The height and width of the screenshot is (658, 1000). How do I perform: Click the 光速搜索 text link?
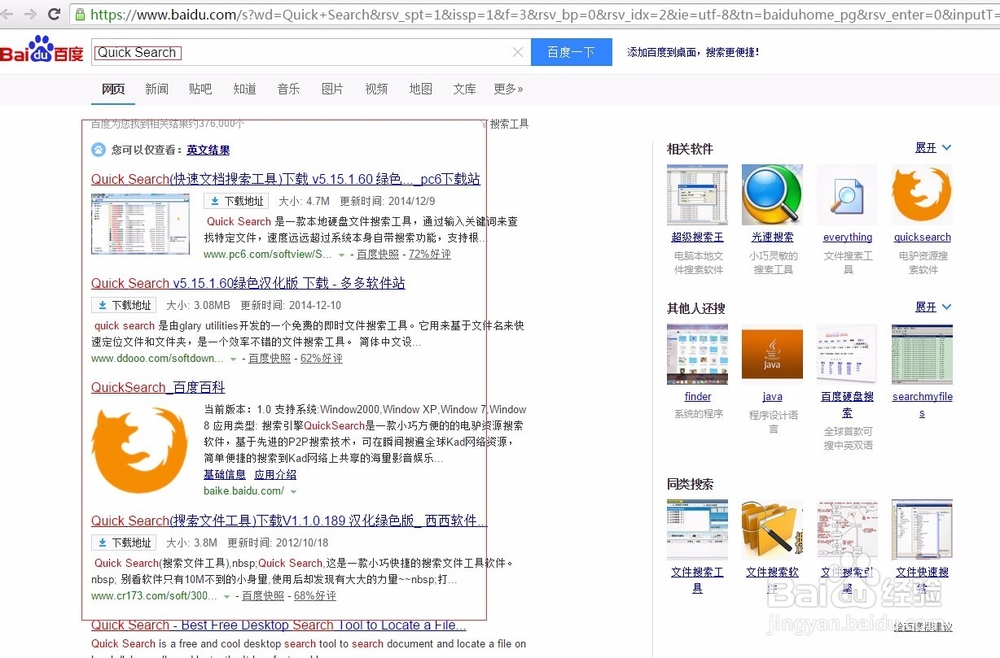(x=772, y=237)
